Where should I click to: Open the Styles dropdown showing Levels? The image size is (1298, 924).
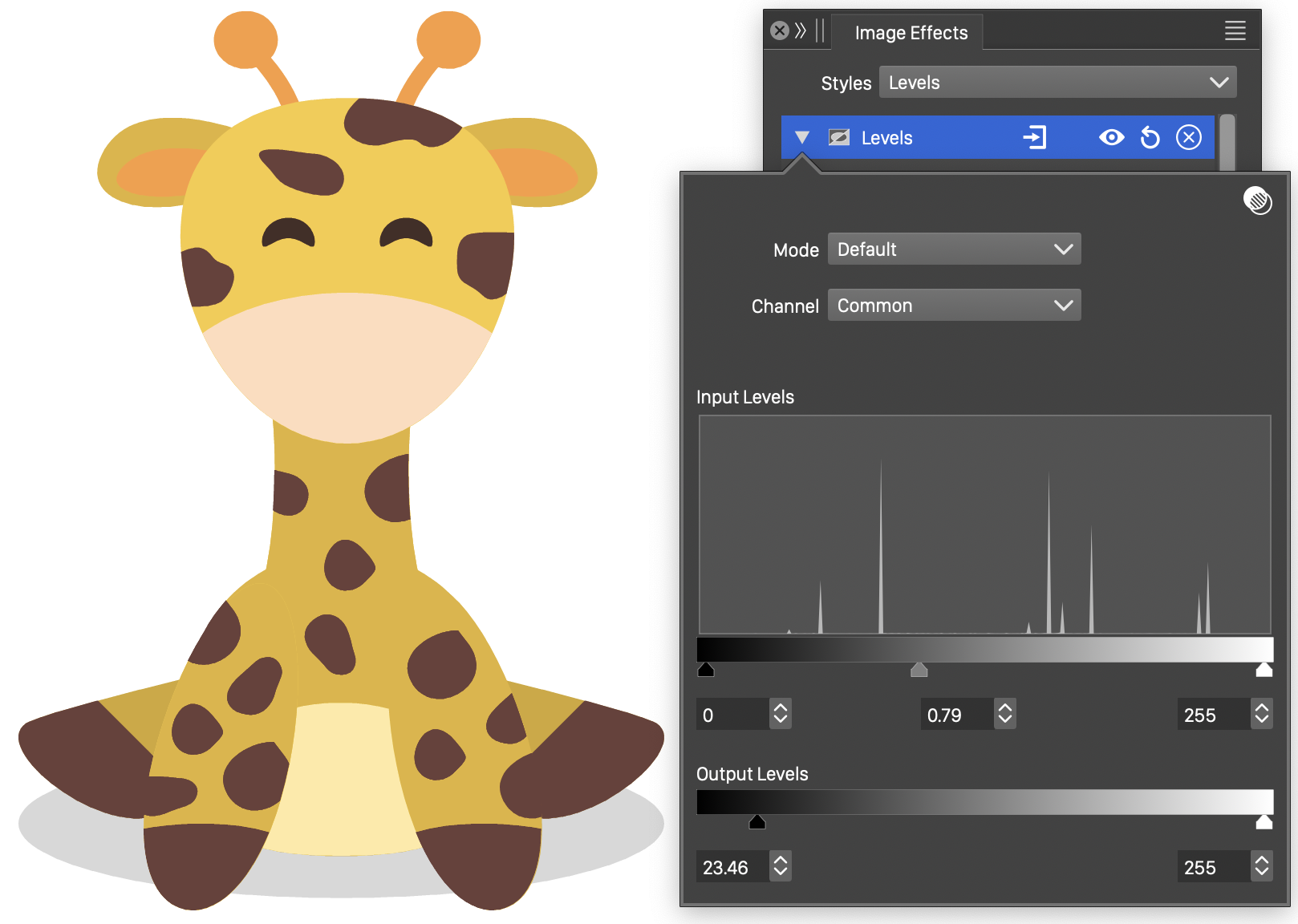coord(1057,83)
